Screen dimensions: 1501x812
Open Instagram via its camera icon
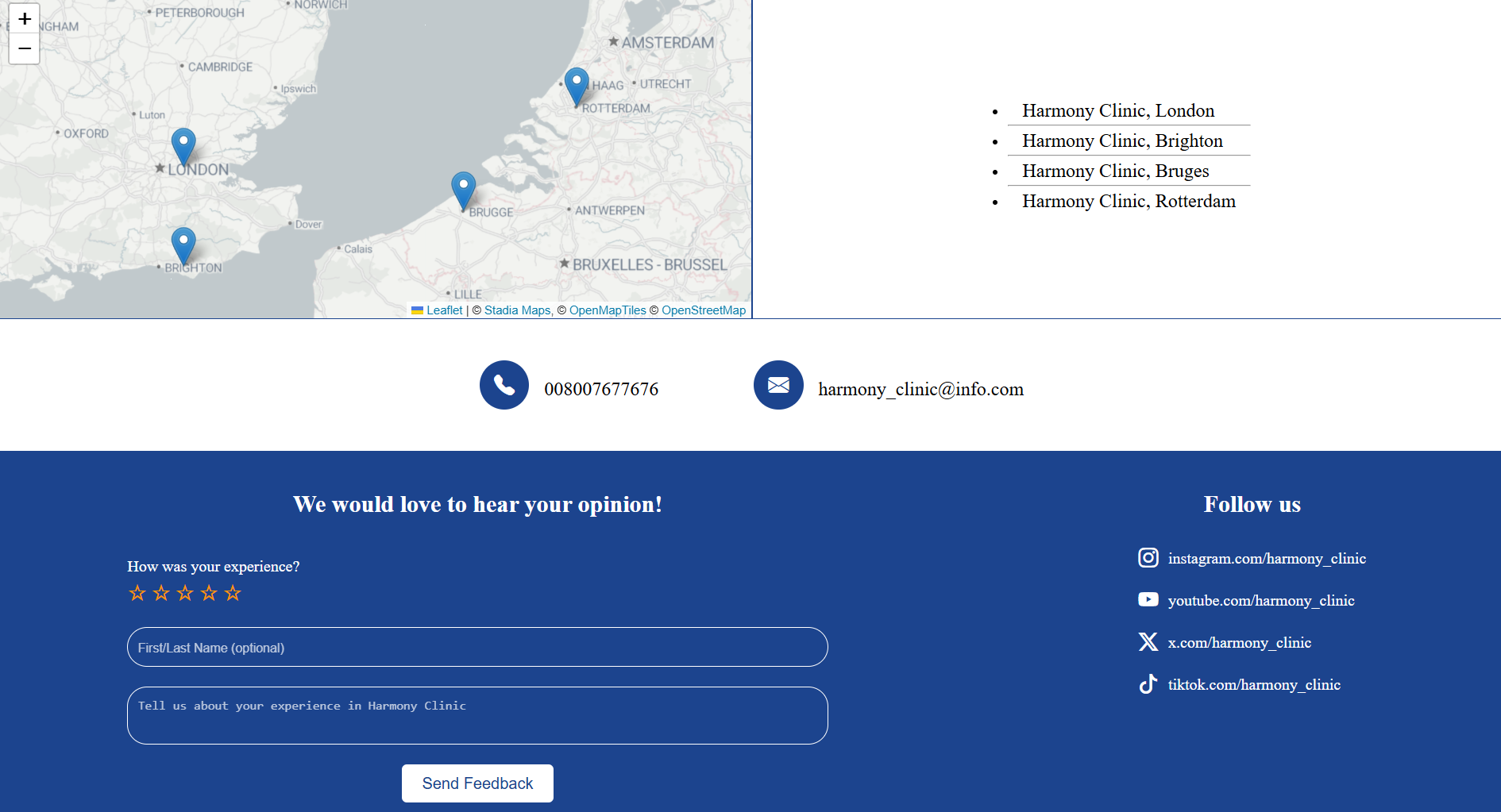[x=1148, y=558]
